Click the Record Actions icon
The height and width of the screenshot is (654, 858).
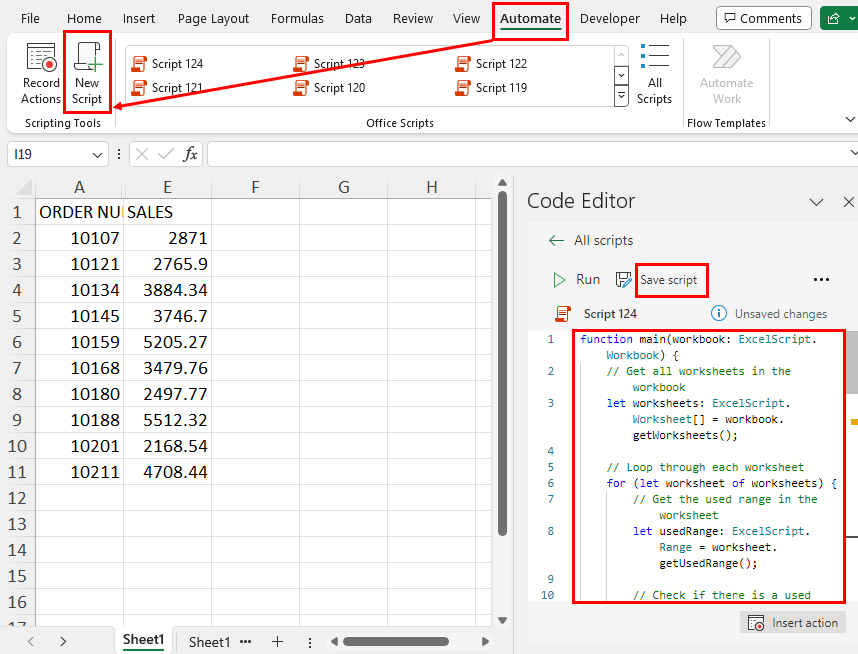[x=42, y=57]
